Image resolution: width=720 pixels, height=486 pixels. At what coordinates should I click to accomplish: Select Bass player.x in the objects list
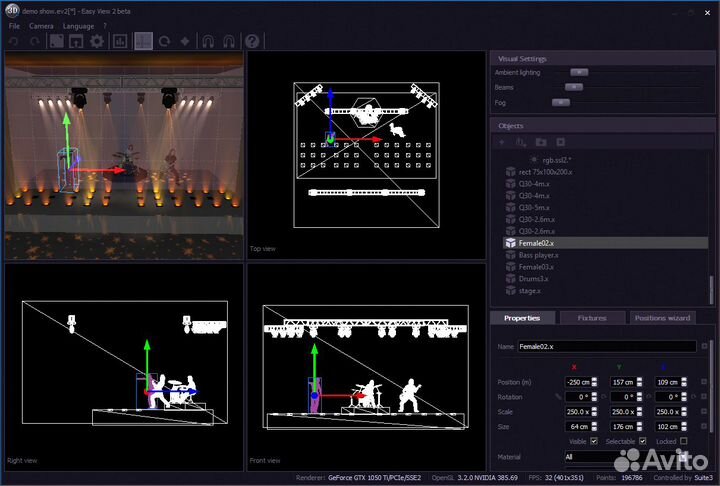click(538, 255)
